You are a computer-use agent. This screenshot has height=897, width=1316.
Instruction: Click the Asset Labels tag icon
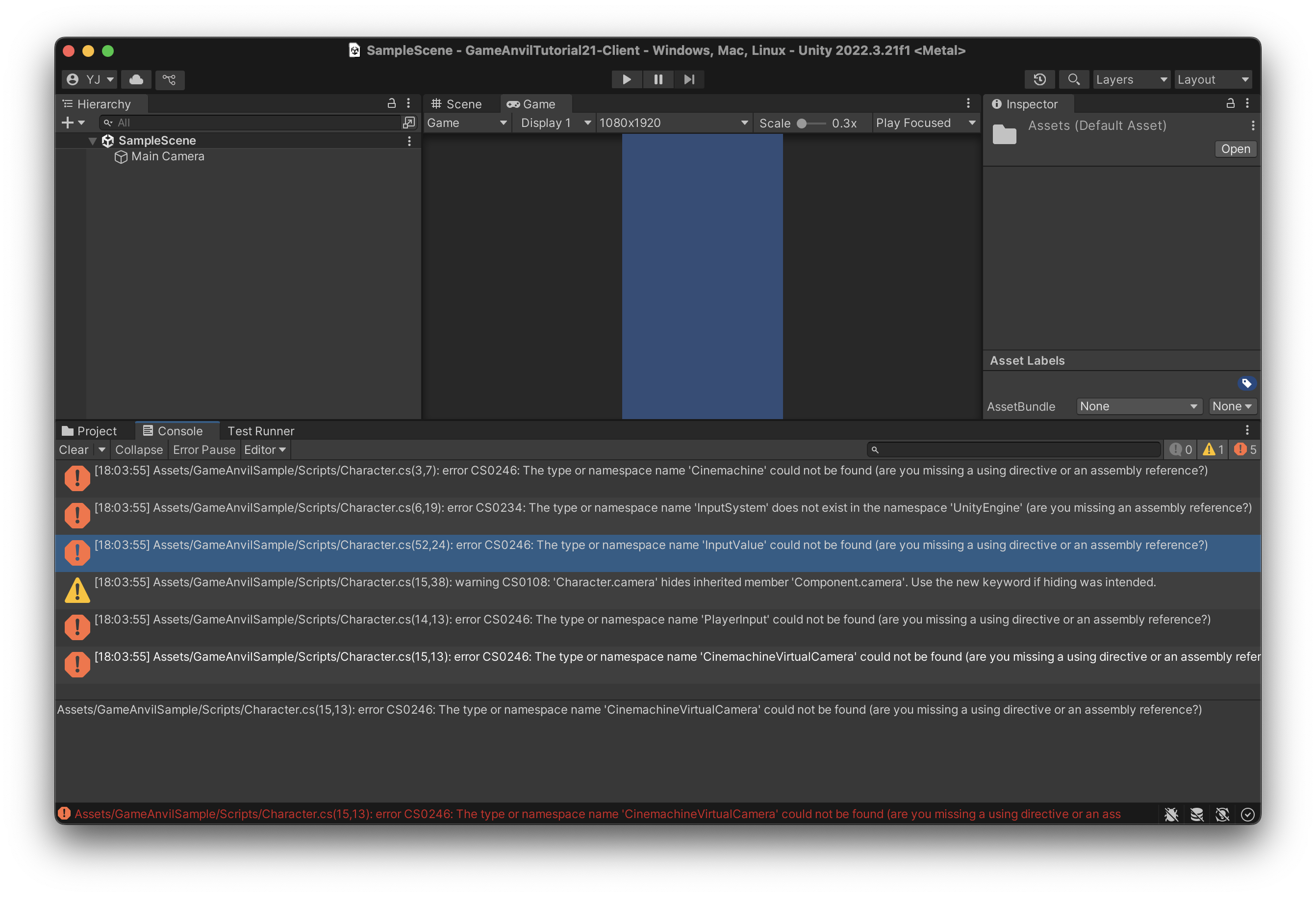(x=1246, y=383)
